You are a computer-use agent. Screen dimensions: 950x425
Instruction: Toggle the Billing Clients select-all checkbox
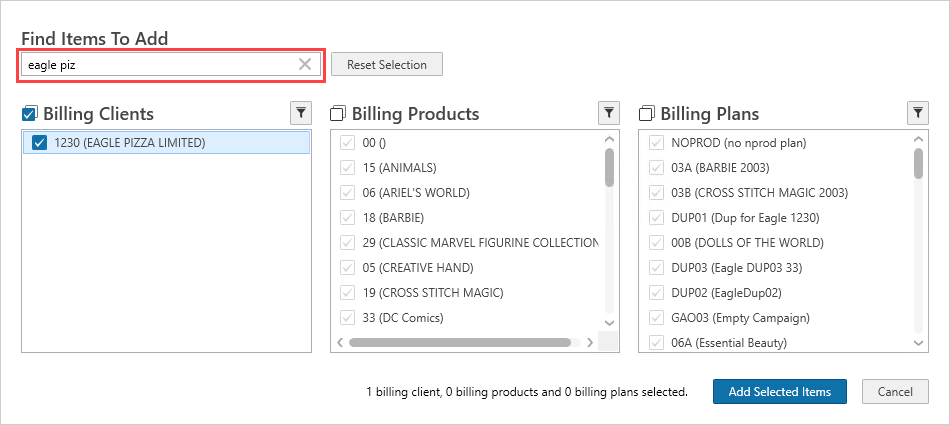tap(30, 113)
